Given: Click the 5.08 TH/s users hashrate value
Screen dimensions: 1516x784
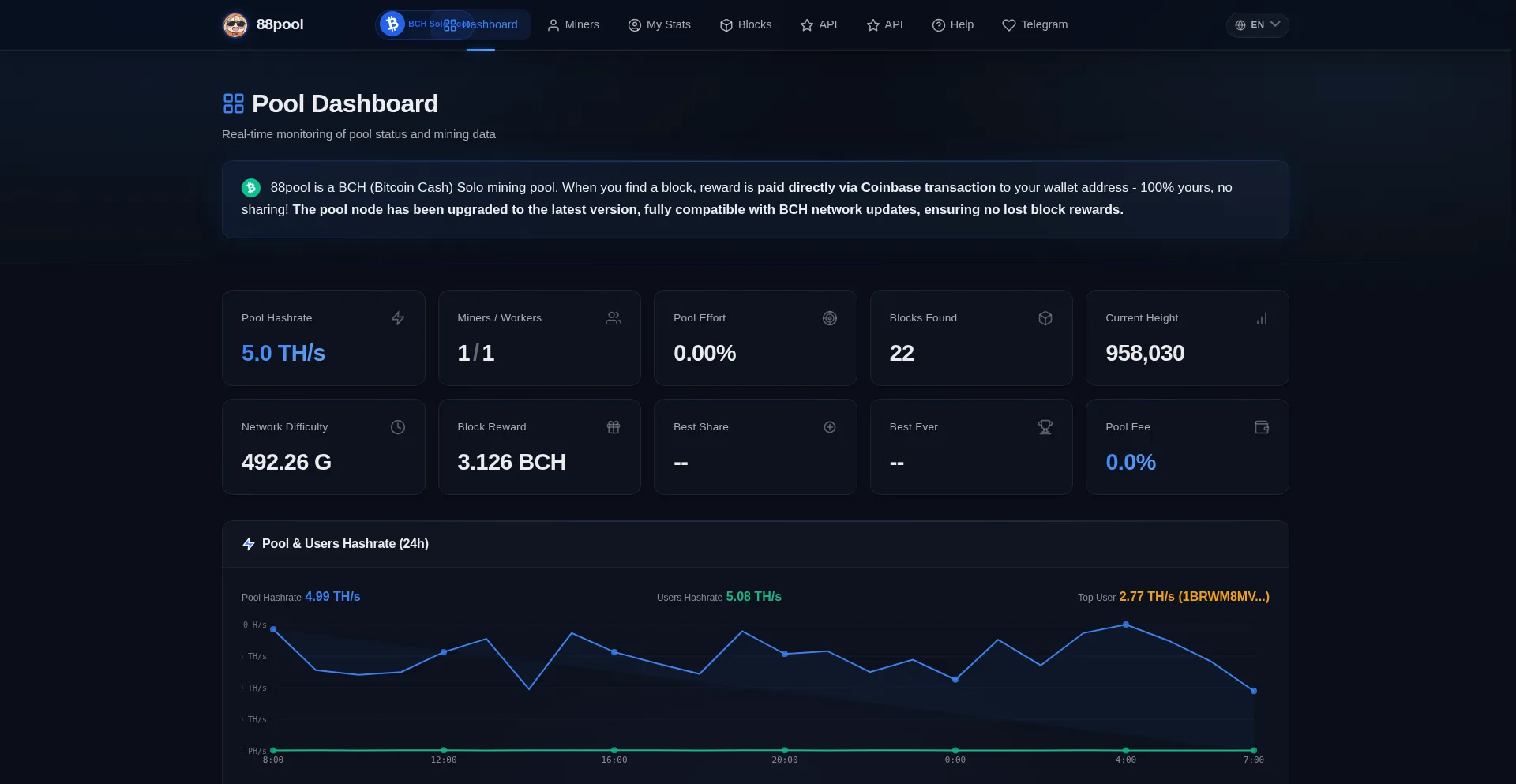Looking at the screenshot, I should click(753, 597).
